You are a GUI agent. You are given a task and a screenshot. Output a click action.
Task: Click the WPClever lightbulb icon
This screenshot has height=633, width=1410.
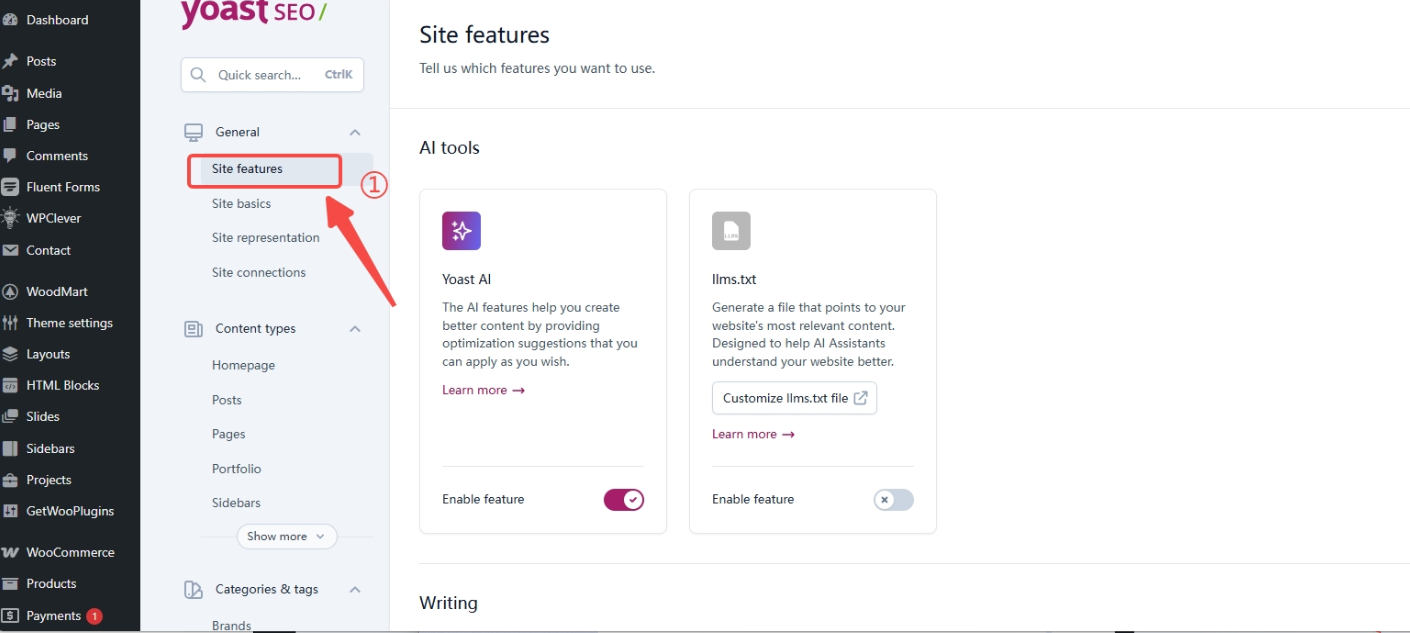(x=11, y=218)
